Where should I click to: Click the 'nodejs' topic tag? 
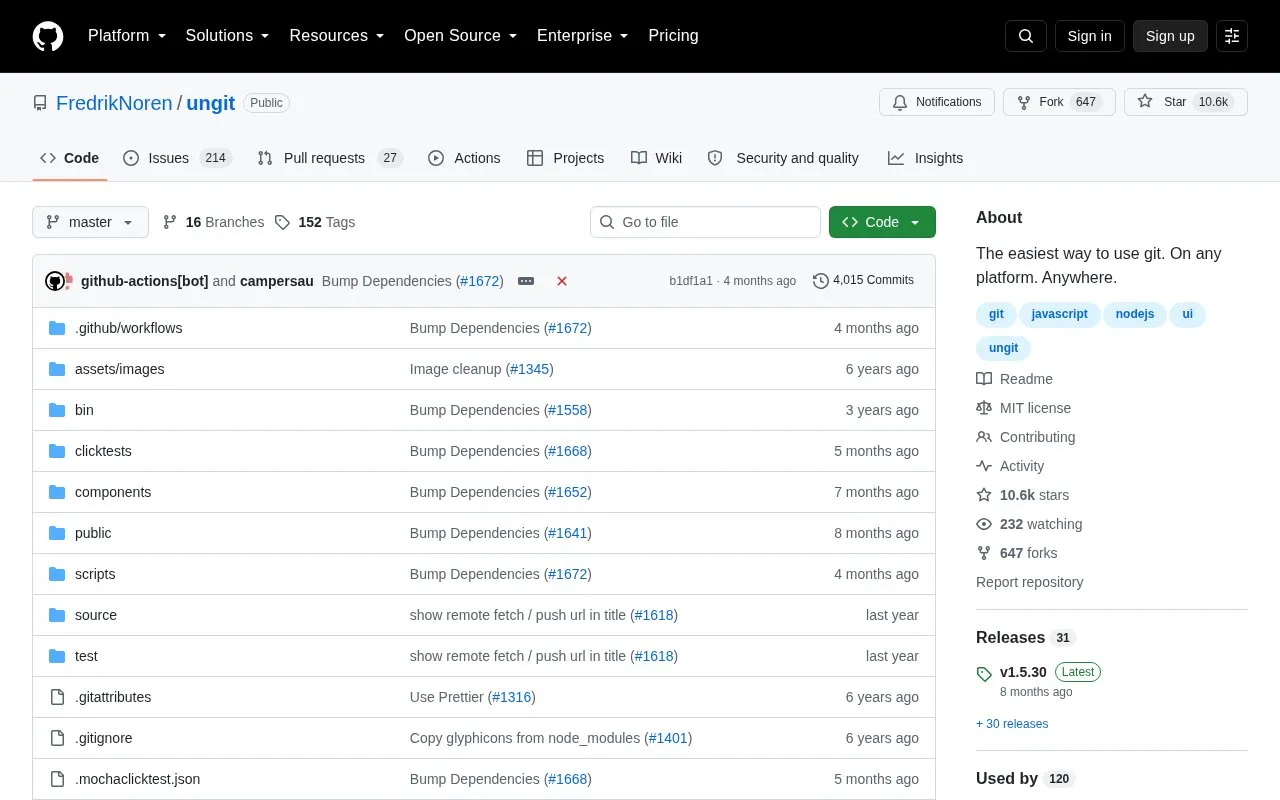pyautogui.click(x=1135, y=314)
